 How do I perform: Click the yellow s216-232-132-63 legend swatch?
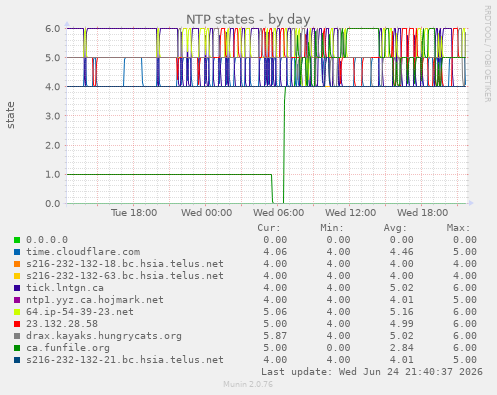(17, 276)
